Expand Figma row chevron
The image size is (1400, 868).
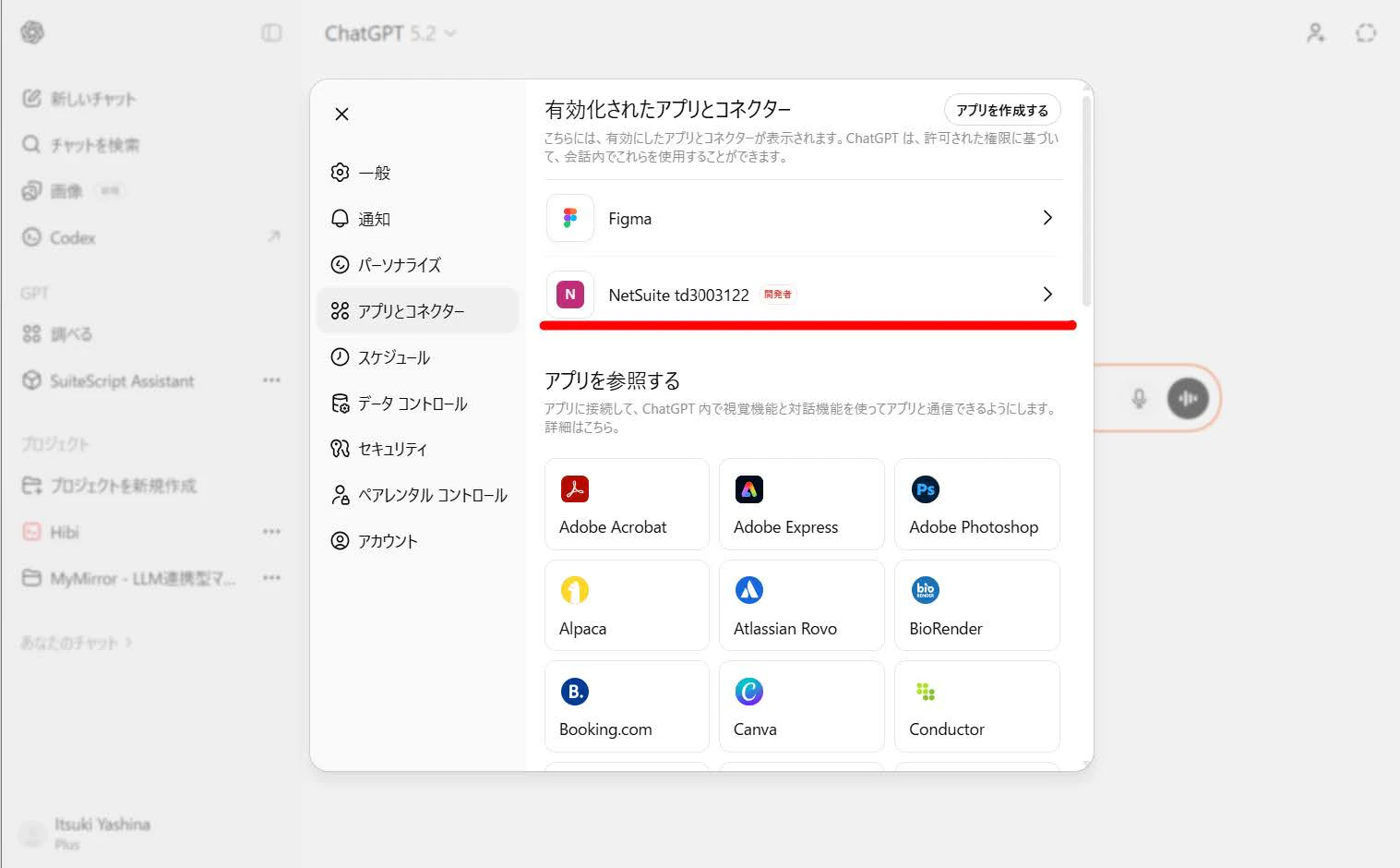click(1047, 218)
